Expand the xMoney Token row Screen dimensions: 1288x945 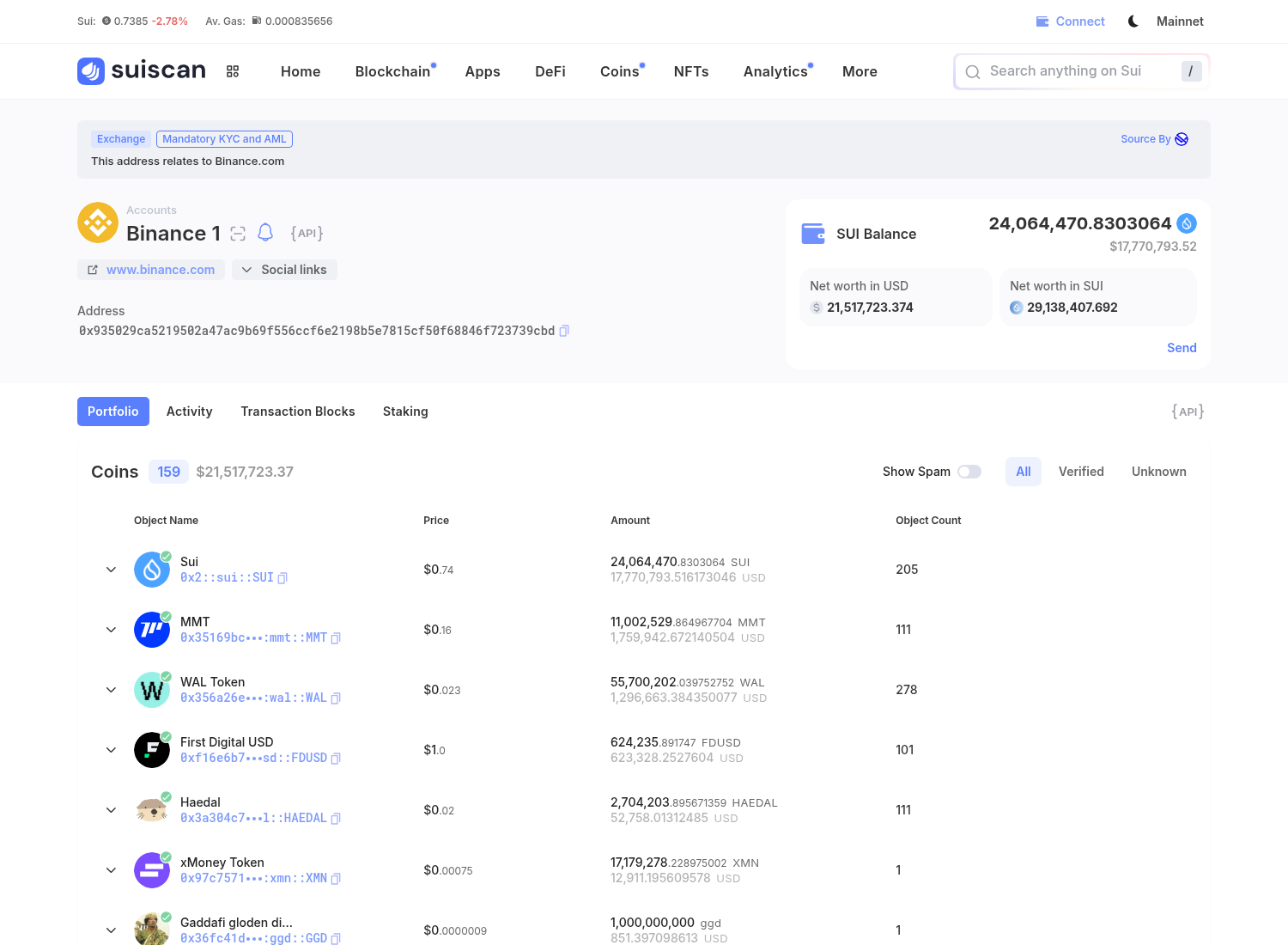tap(111, 870)
